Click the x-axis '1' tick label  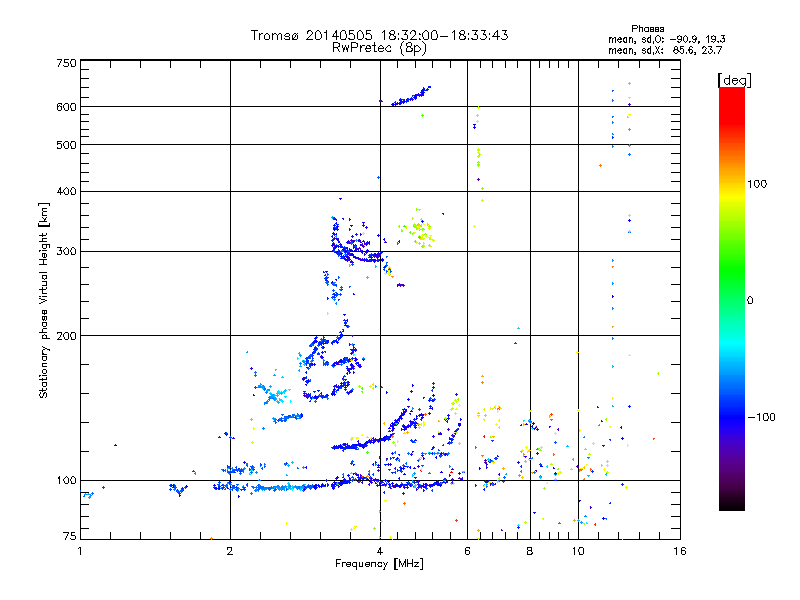tap(80, 551)
